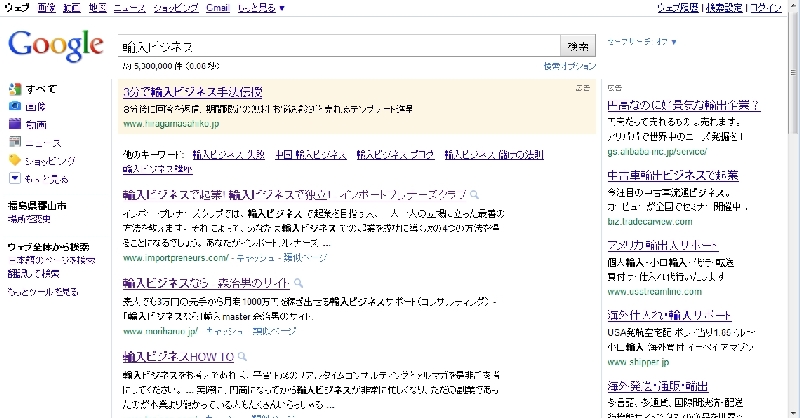Open the セーフサーチ dropdown
This screenshot has width=800, height=418.
pyautogui.click(x=642, y=42)
